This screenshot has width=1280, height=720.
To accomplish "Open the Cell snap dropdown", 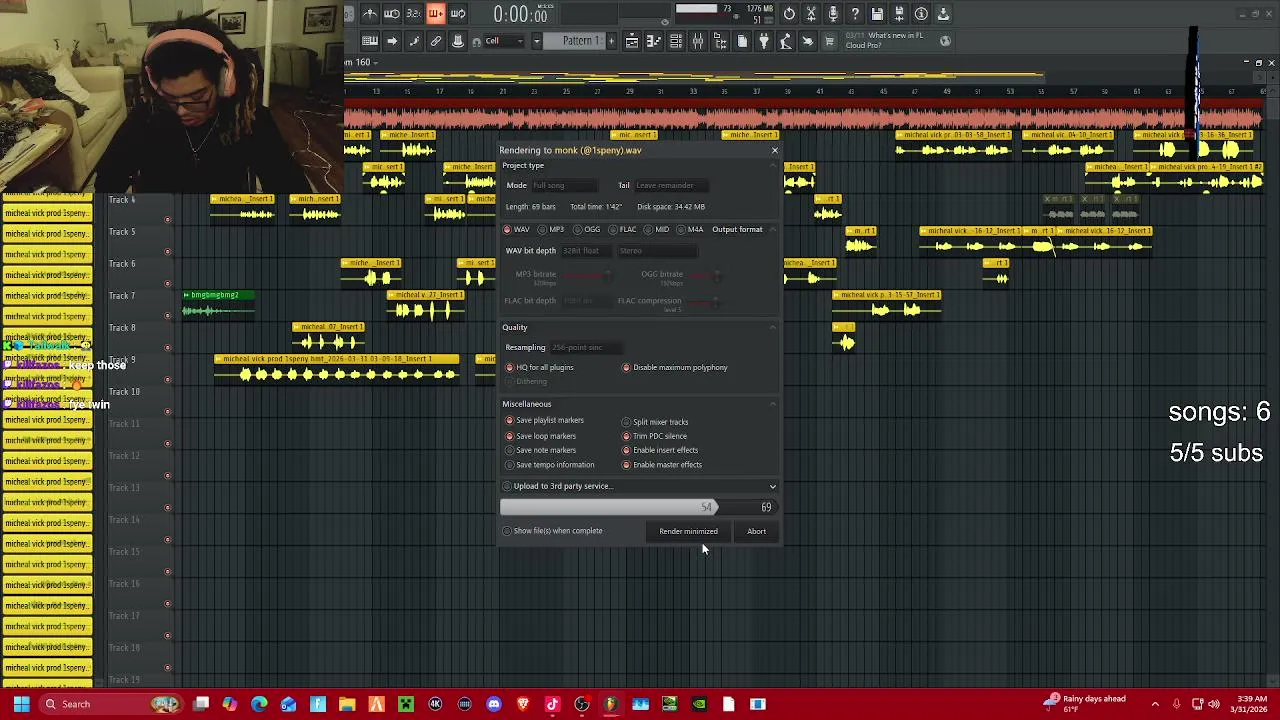I will [x=504, y=41].
